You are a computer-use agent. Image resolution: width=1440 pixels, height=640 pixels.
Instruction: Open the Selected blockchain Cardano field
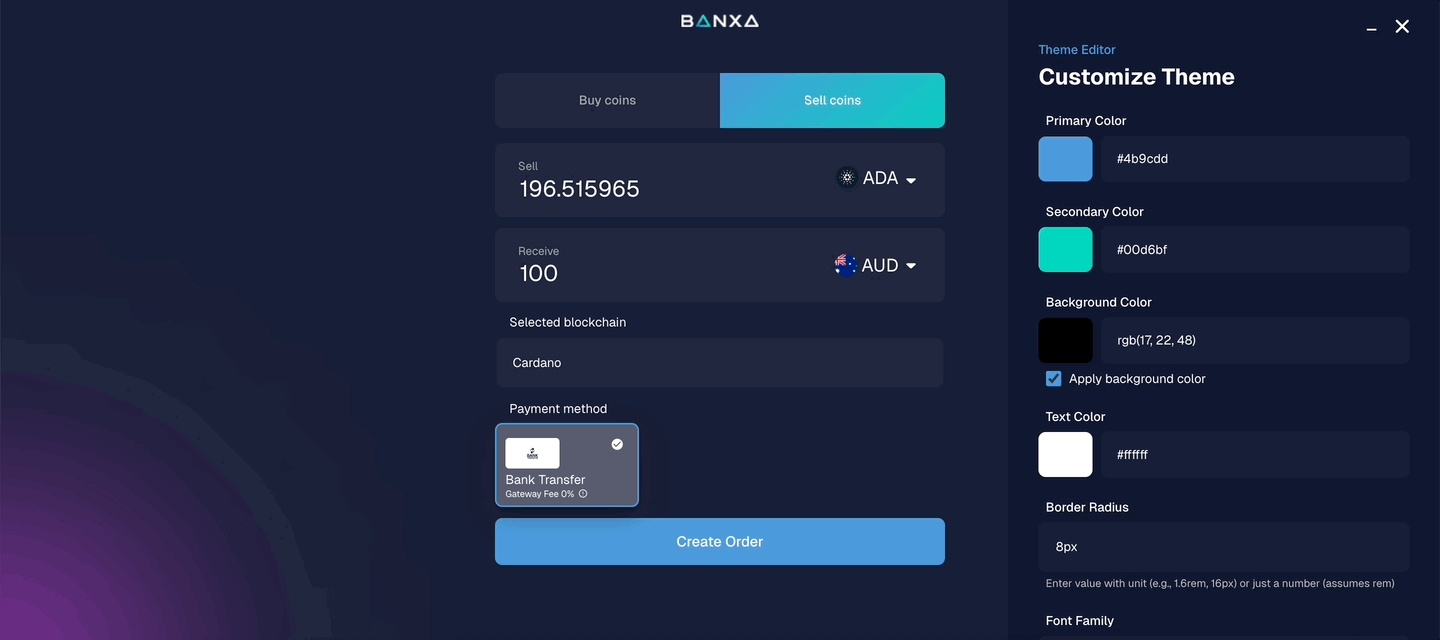(719, 362)
